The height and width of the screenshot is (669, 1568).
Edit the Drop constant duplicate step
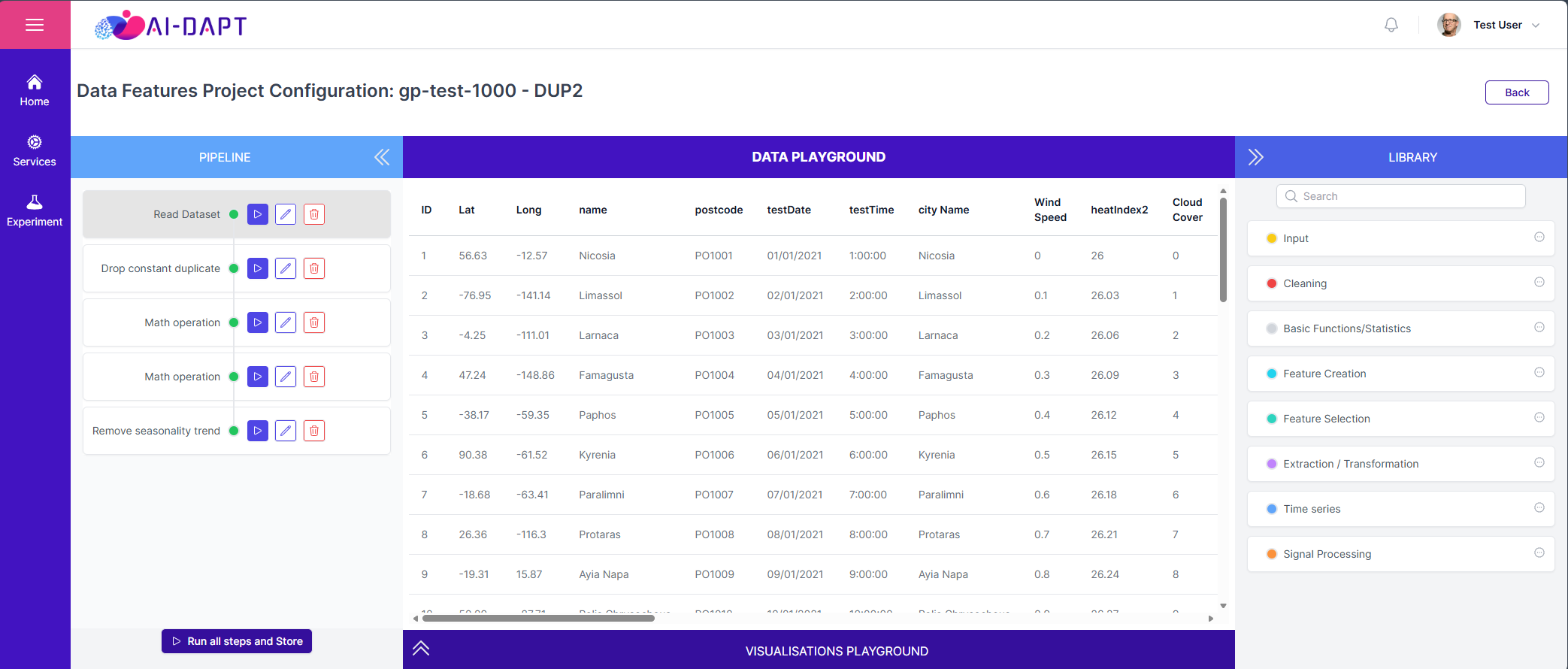(286, 268)
